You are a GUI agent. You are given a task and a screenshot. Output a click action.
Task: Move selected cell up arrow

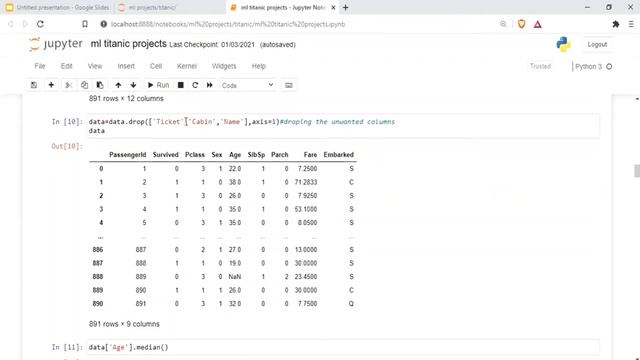(118, 85)
